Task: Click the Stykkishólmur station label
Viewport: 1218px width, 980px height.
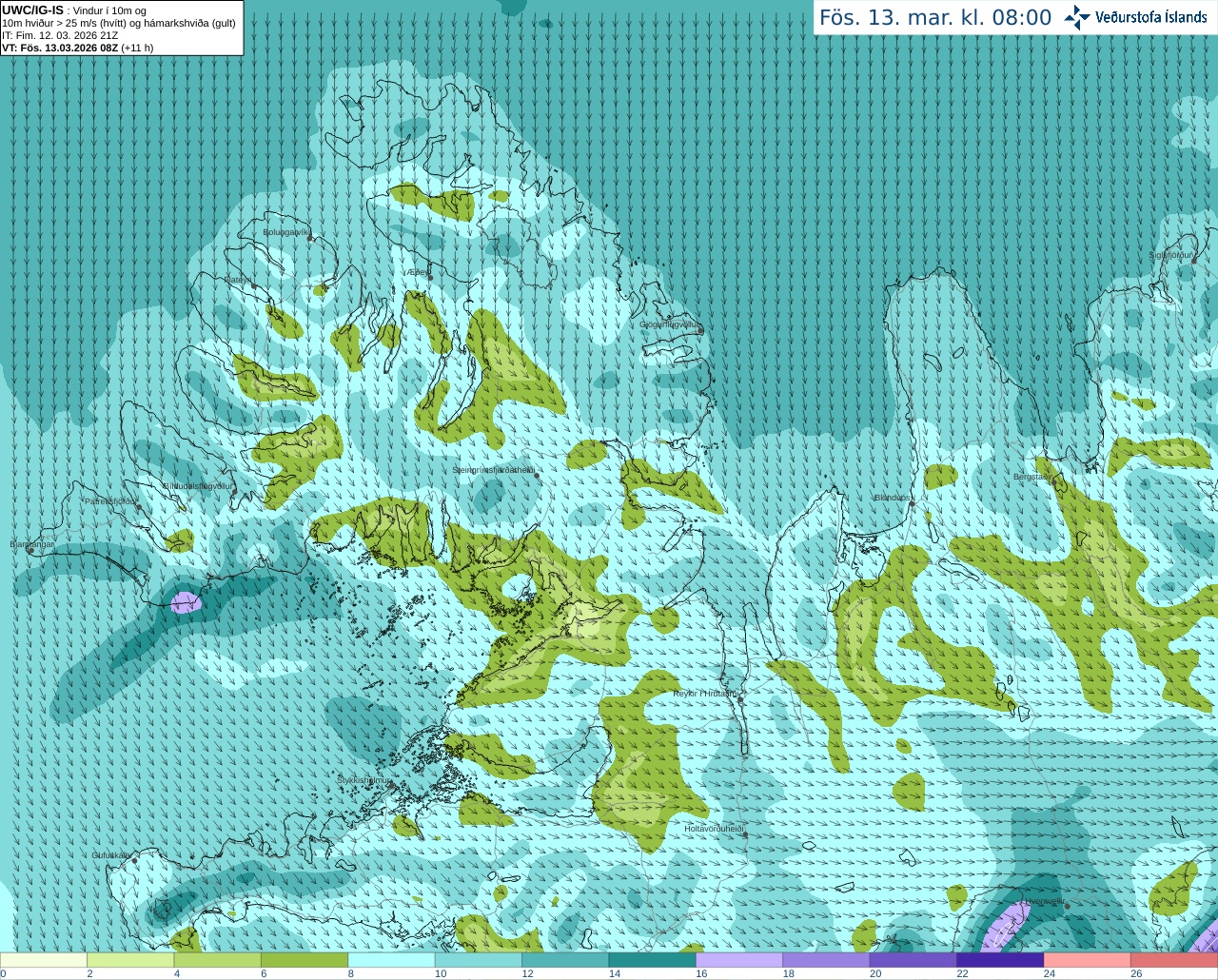Action: pyautogui.click(x=364, y=780)
